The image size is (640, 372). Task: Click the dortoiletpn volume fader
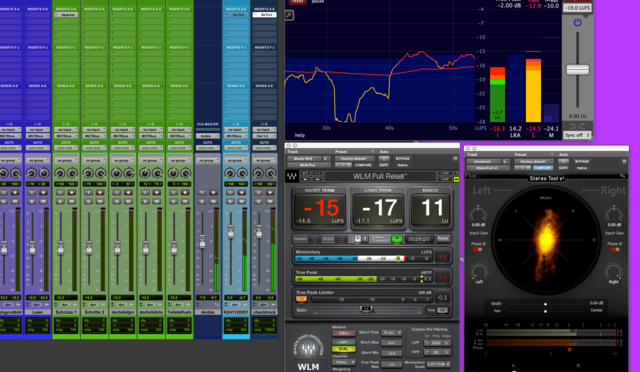pos(118,247)
